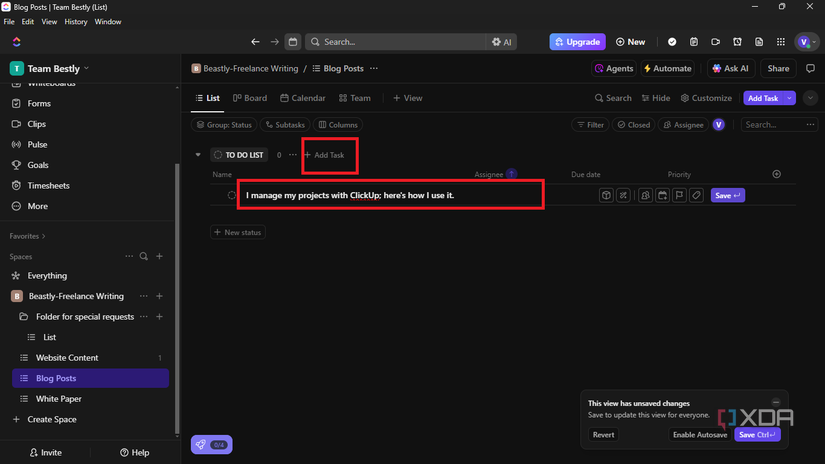The image size is (825, 464).
Task: Open the Team Bestly workspace dropdown
Action: pos(49,68)
